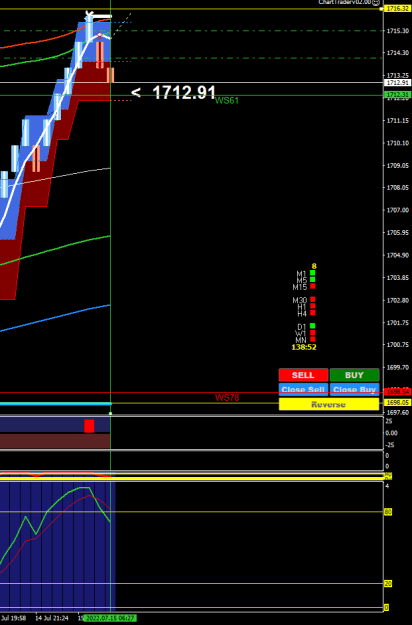Click the green BUY button
The image size is (412, 625).
tap(354, 375)
